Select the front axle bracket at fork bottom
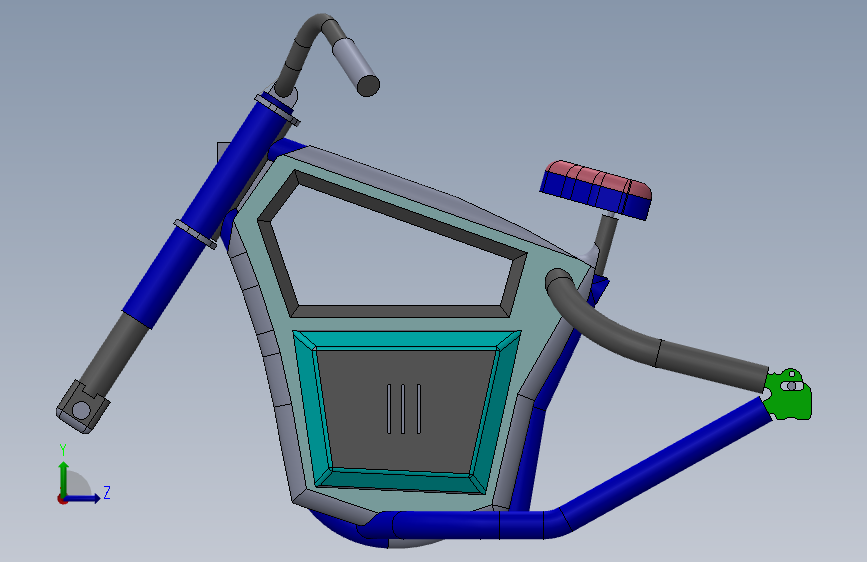867x562 pixels. click(x=82, y=407)
